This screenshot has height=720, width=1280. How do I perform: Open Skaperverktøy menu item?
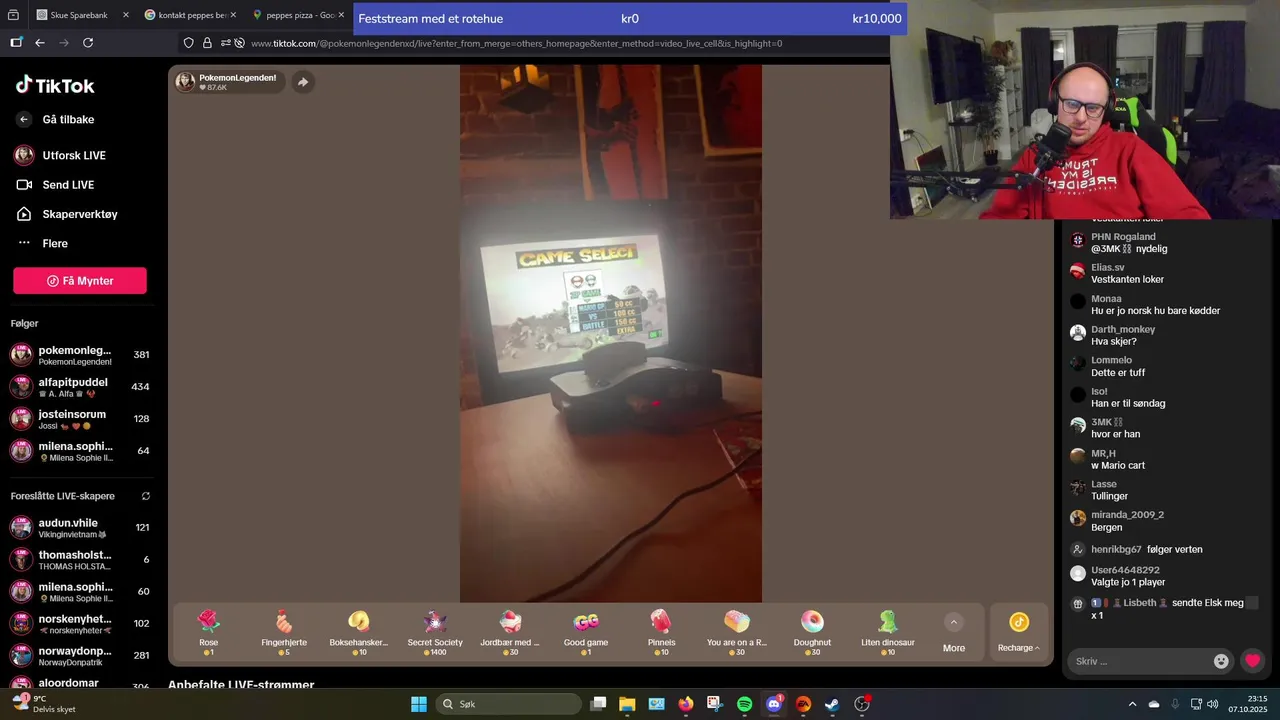(x=79, y=214)
